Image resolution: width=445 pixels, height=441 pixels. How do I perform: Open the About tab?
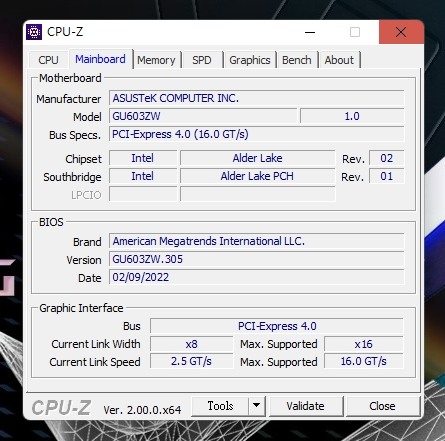tap(339, 60)
